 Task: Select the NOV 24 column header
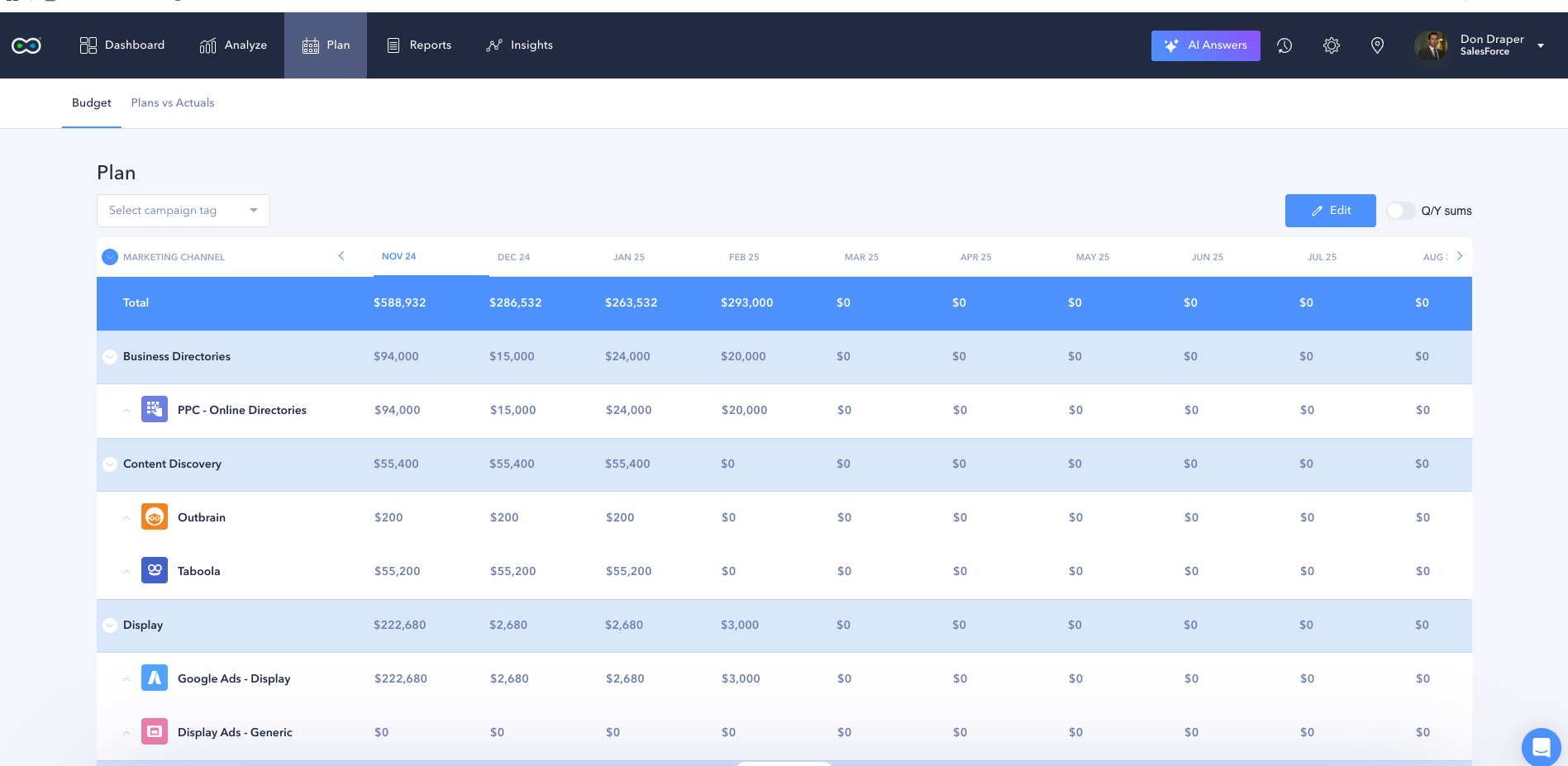[x=399, y=257]
